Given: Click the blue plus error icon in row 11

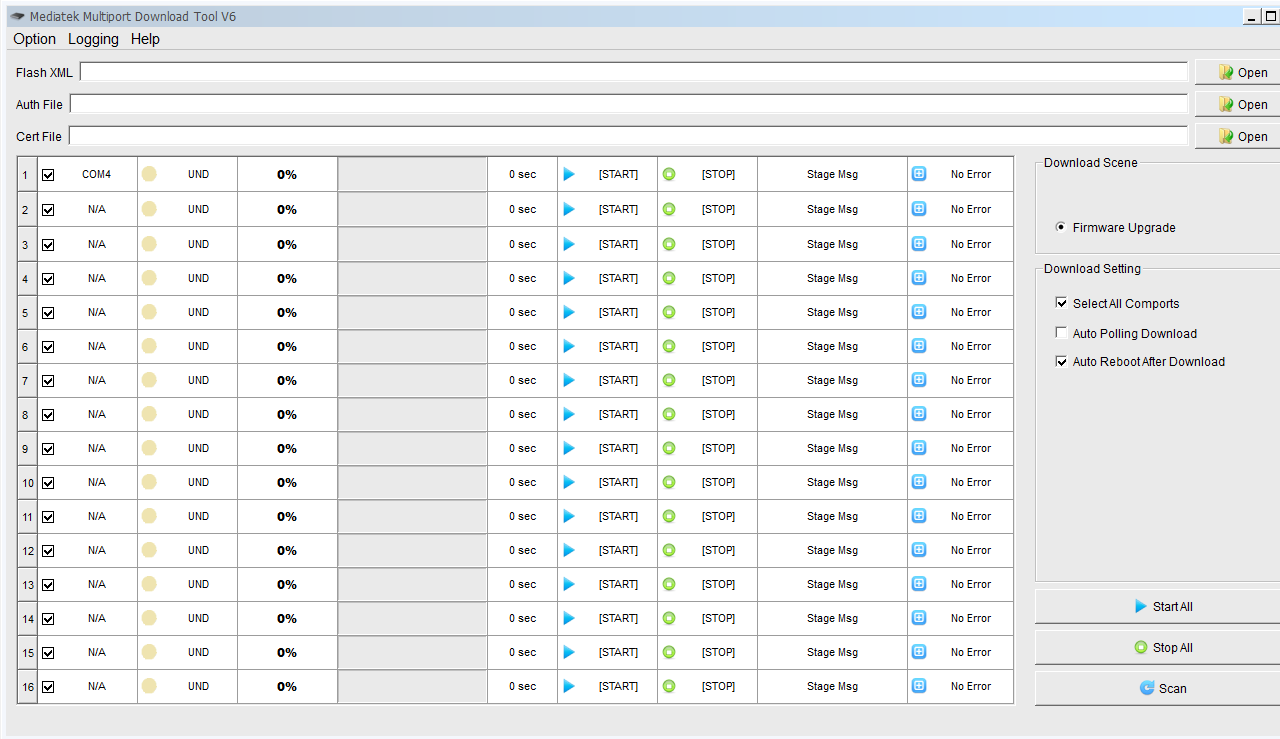Looking at the screenshot, I should (x=919, y=516).
